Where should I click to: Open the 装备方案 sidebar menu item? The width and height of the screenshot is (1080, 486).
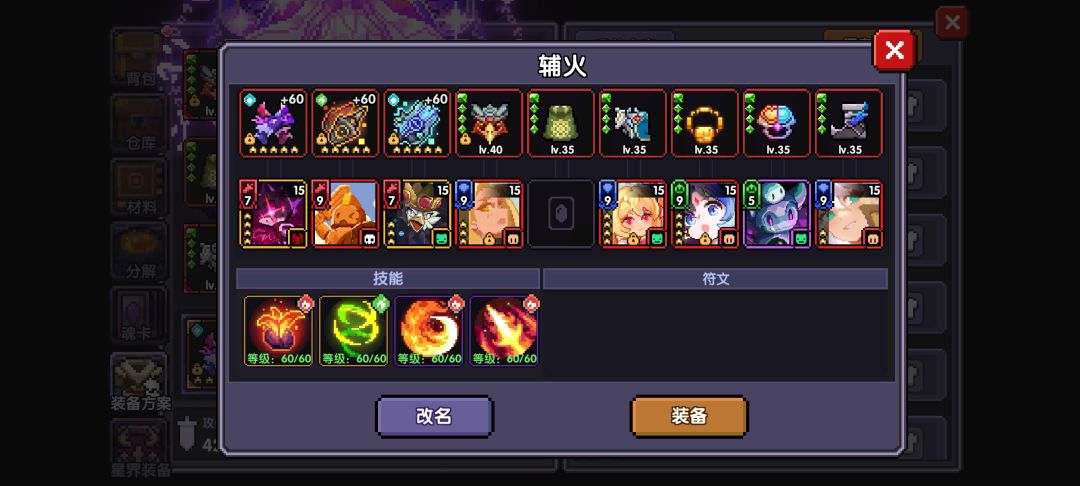pos(140,383)
